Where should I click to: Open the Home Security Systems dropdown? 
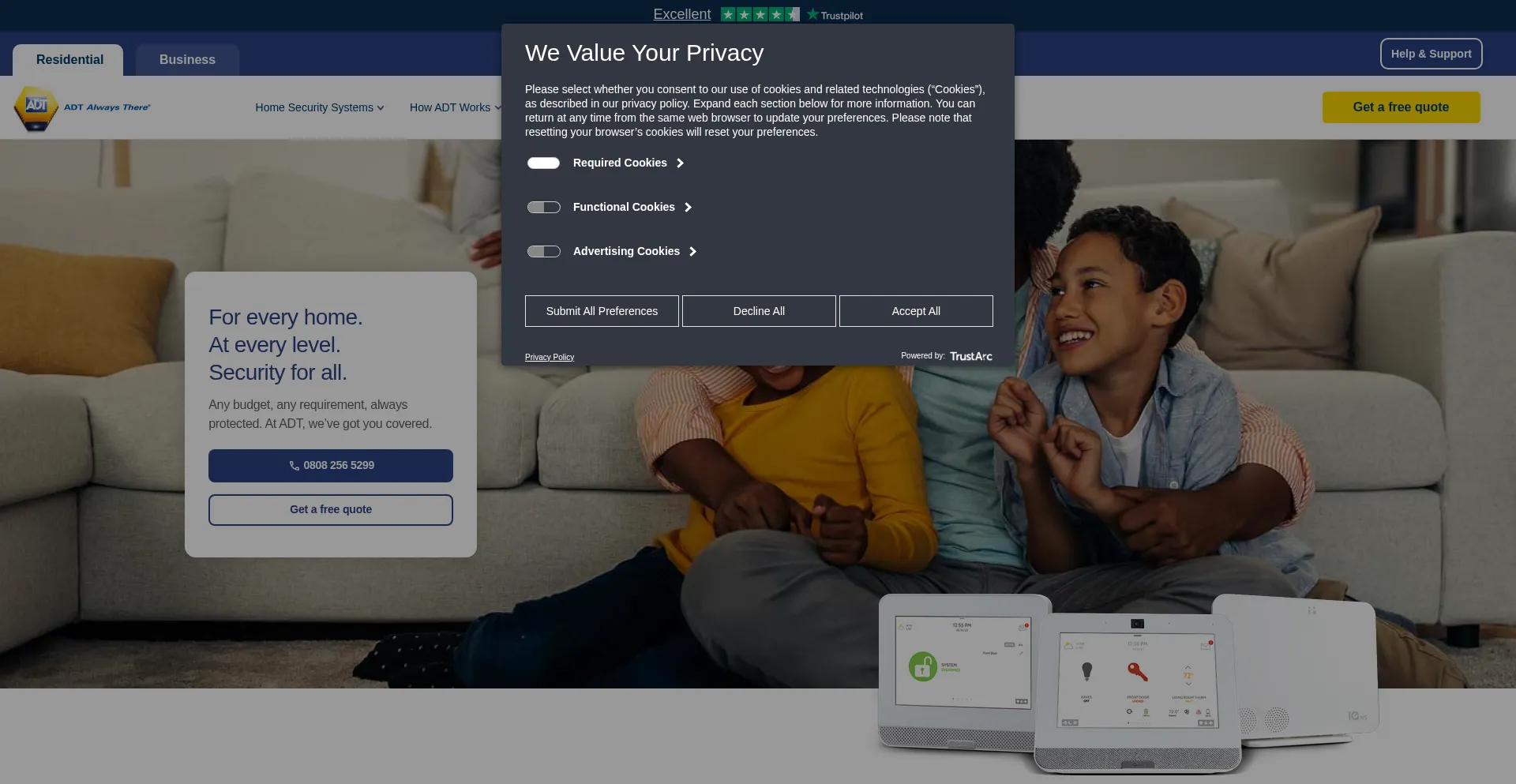coord(319,107)
